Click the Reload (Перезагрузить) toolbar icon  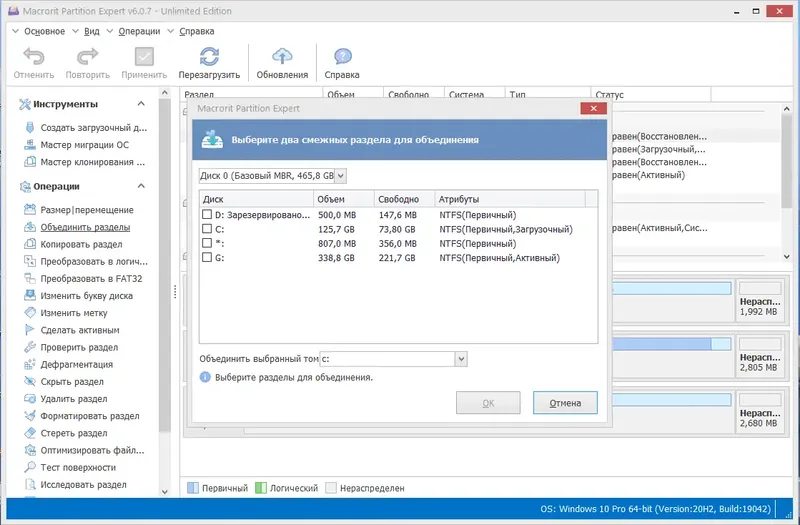pyautogui.click(x=209, y=57)
